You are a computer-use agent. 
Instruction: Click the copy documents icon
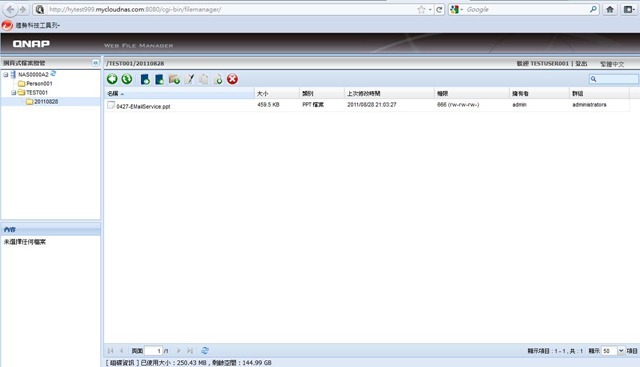coord(203,79)
